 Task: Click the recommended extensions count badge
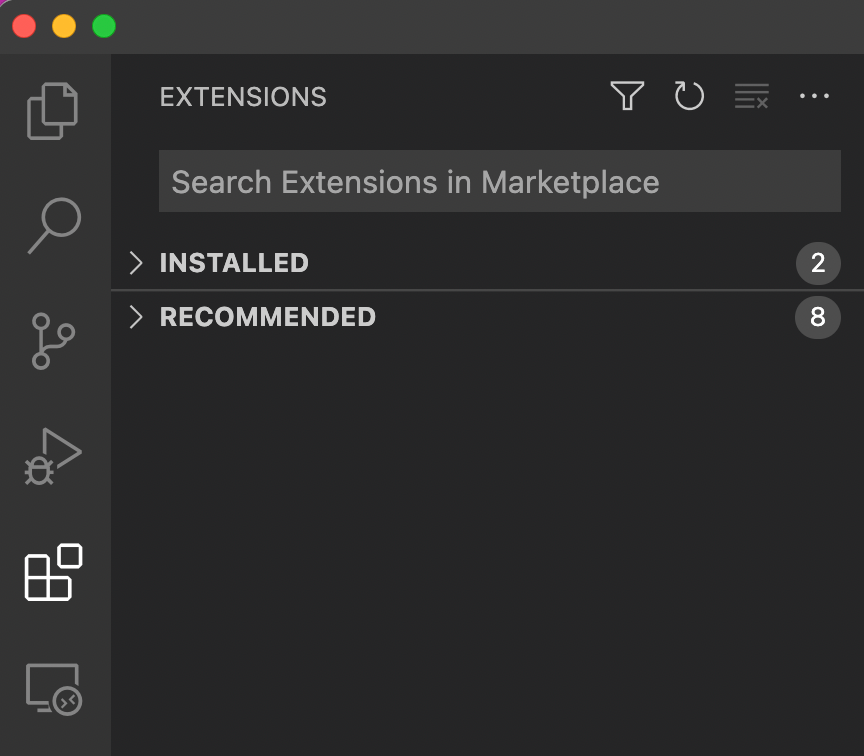click(818, 317)
